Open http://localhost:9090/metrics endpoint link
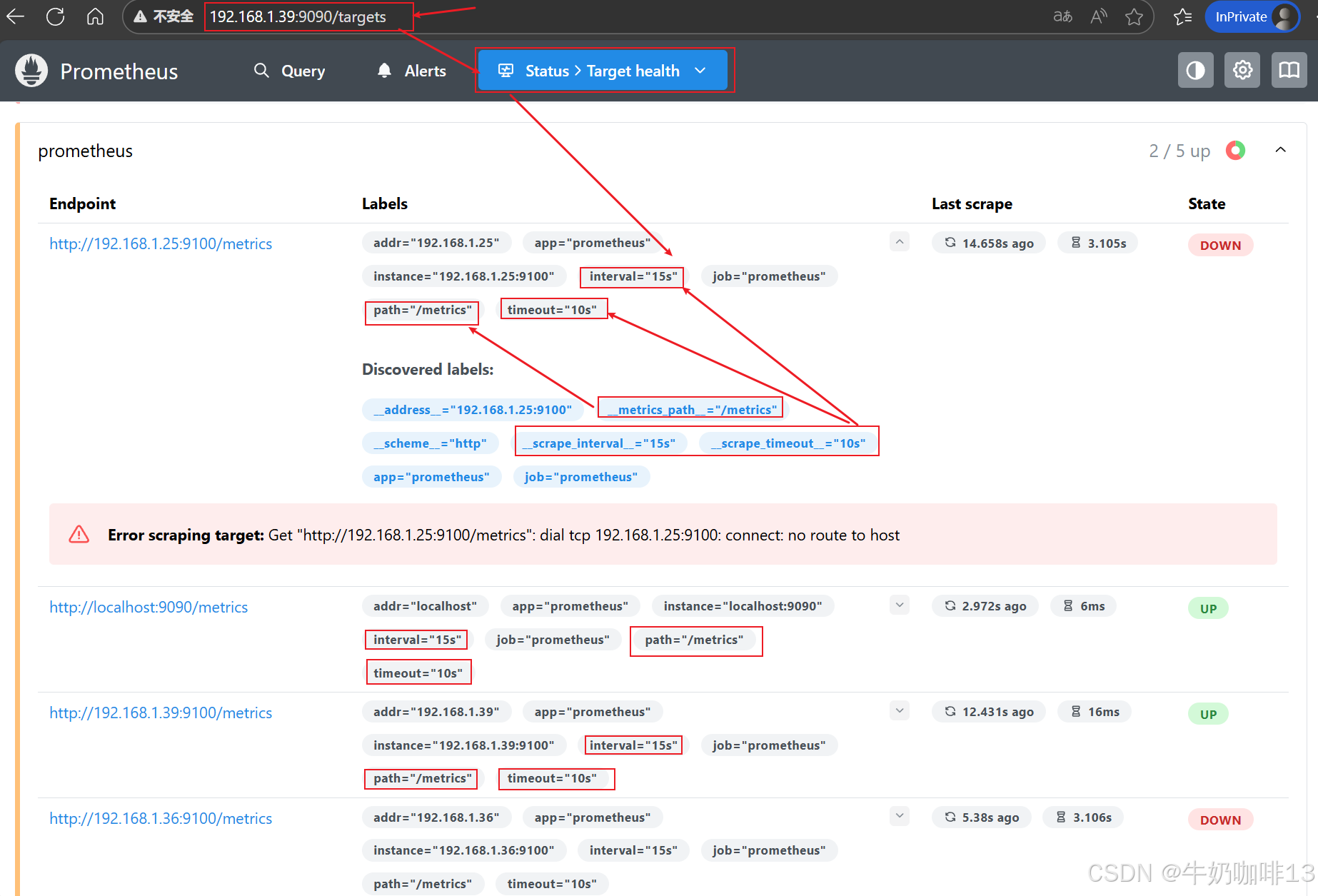 (x=149, y=607)
